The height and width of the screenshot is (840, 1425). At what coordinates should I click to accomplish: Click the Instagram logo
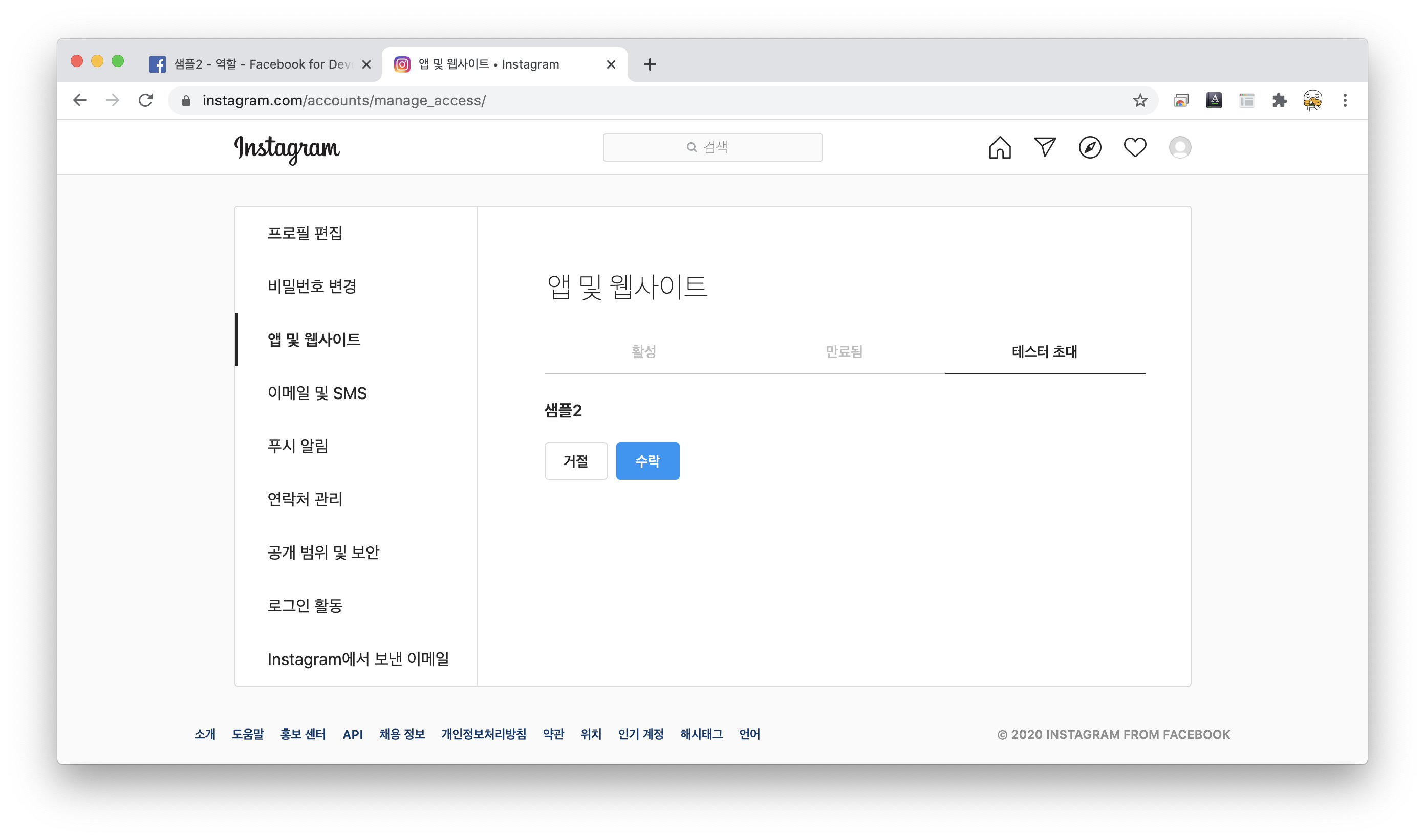(x=287, y=148)
